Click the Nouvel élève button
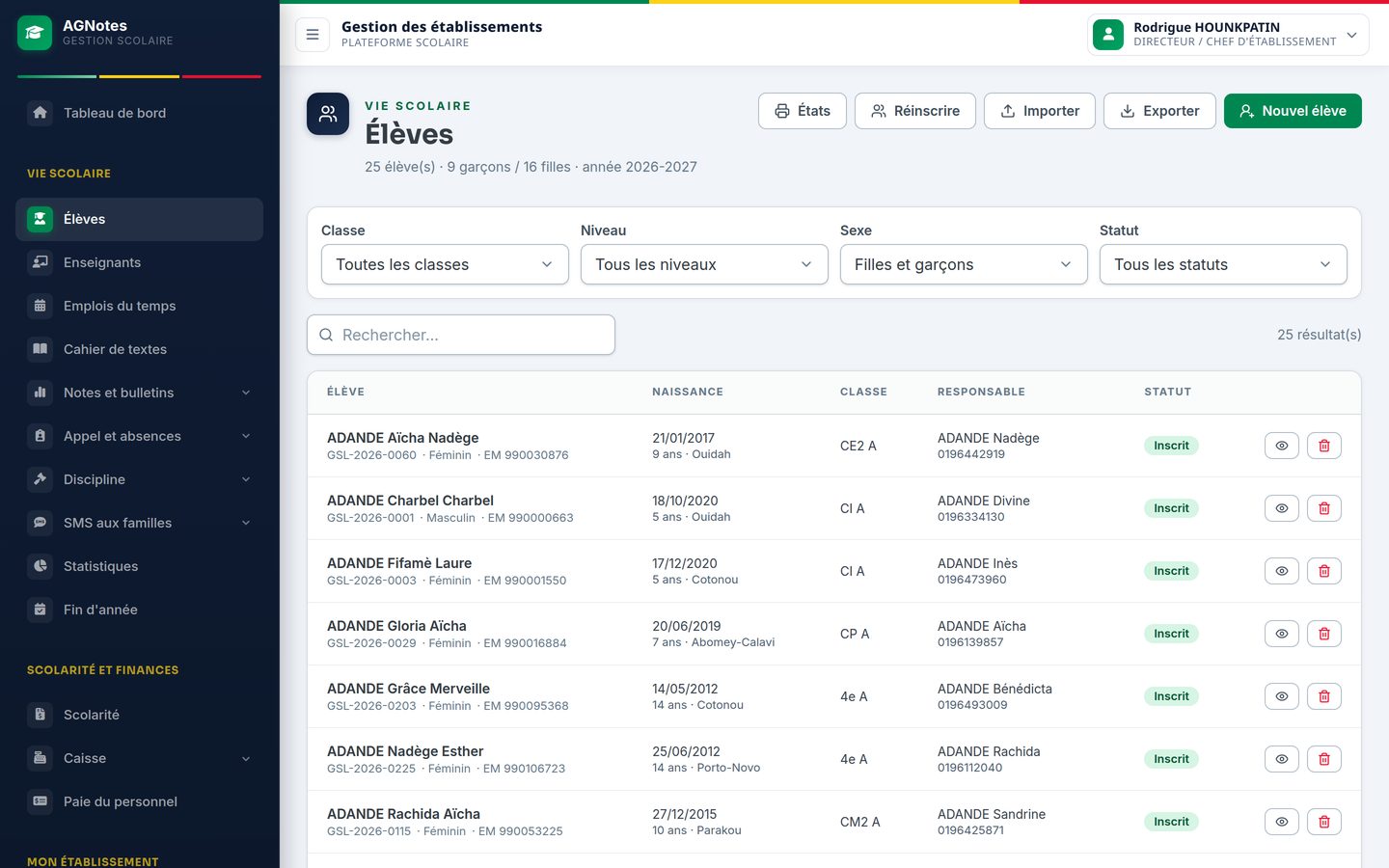The width and height of the screenshot is (1389, 868). click(1293, 111)
